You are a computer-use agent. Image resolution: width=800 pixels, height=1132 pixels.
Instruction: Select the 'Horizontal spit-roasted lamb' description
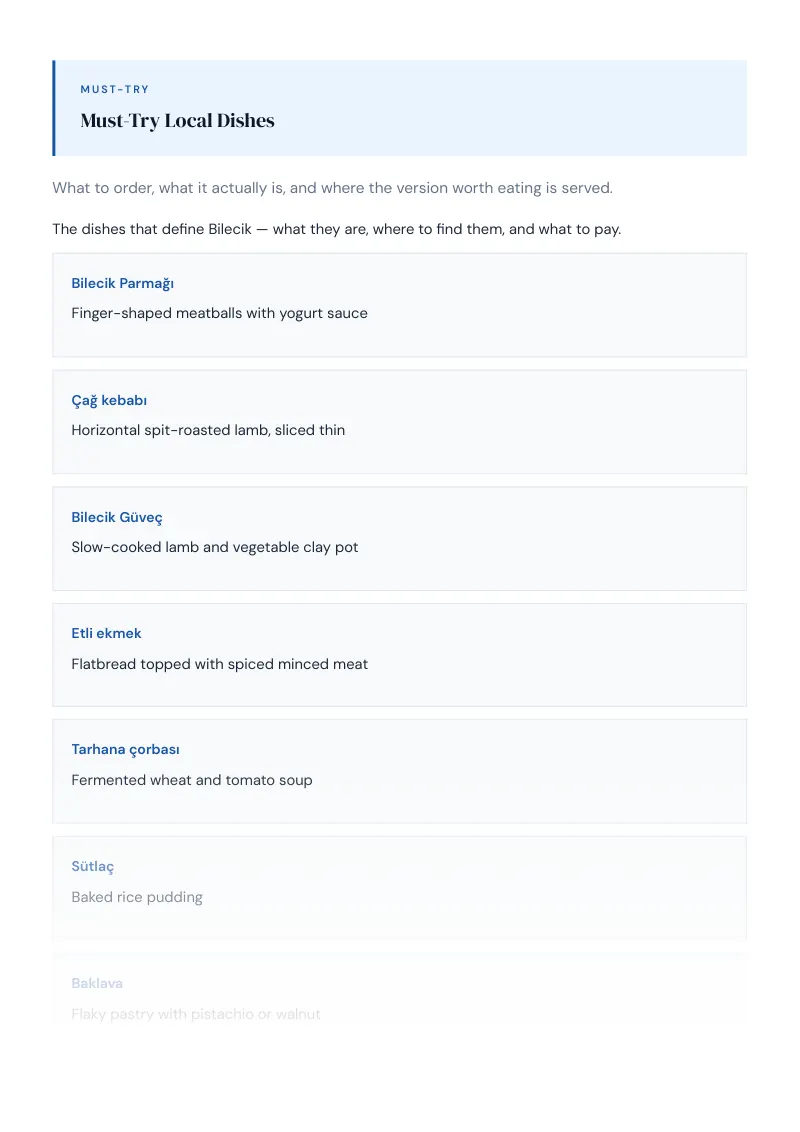(208, 430)
